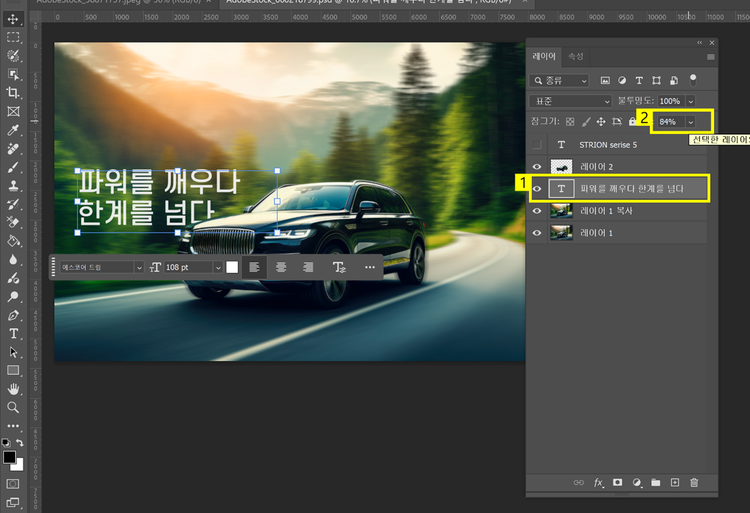The height and width of the screenshot is (513, 750).
Task: Toggle the layer filter on/off switch
Action: (x=693, y=80)
